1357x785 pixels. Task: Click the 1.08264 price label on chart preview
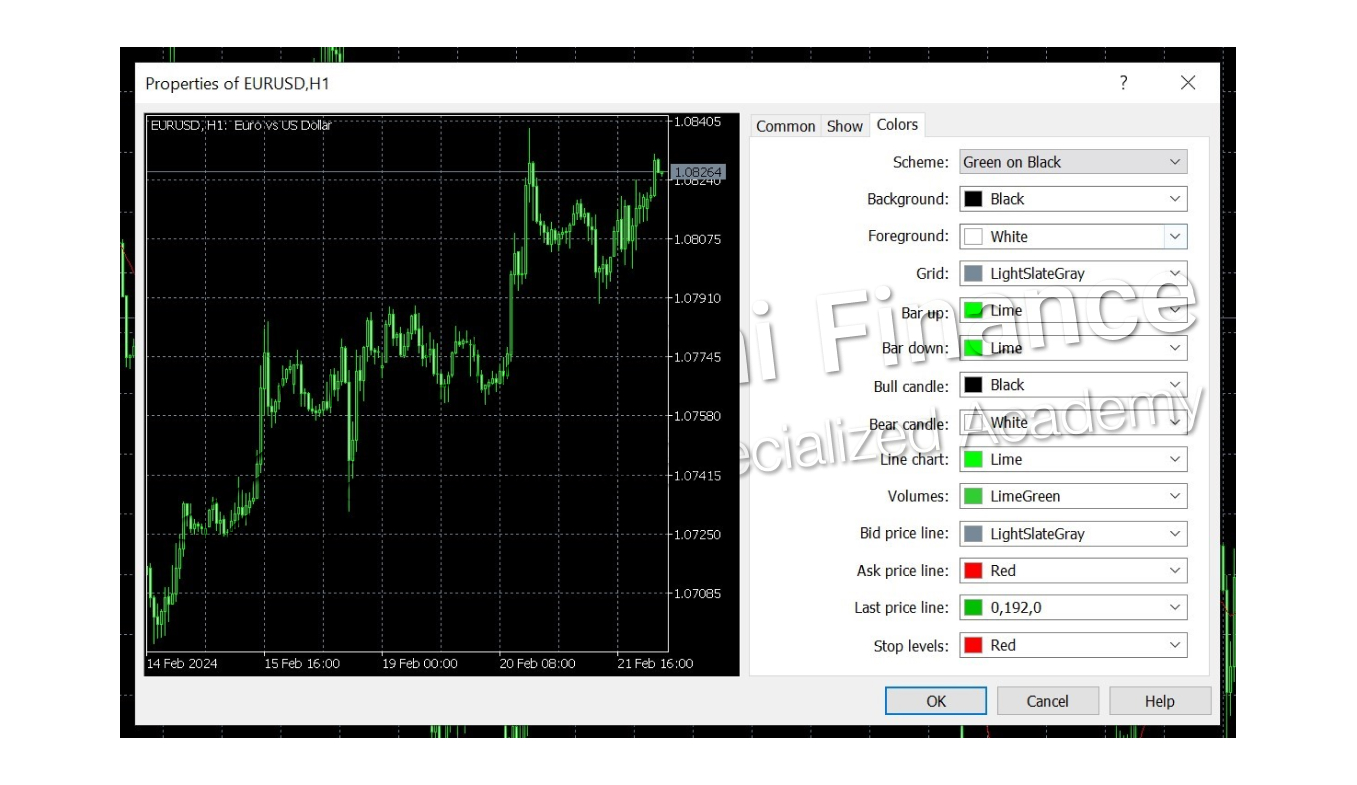(x=698, y=172)
